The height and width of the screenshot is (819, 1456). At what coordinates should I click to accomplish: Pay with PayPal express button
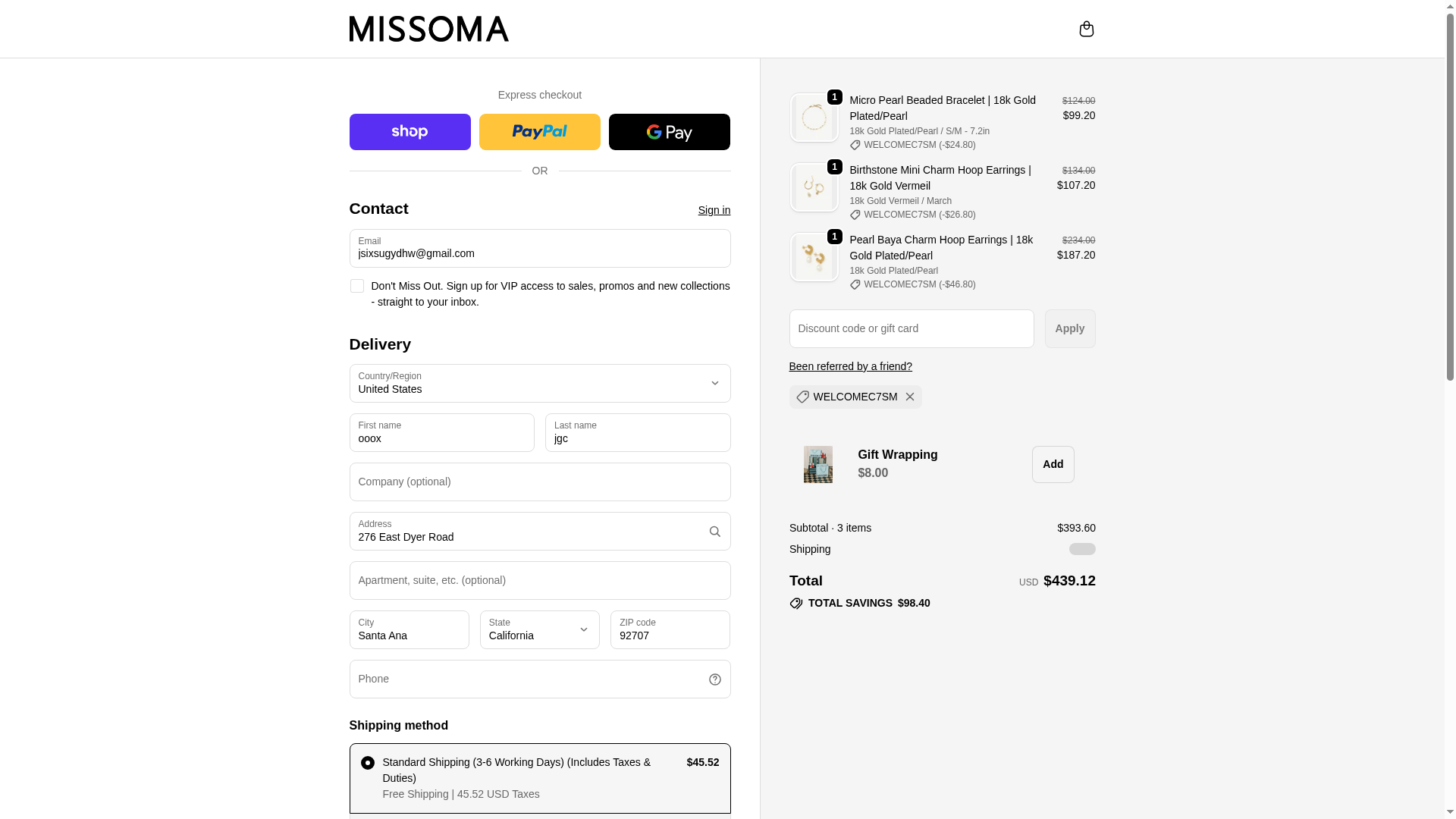[539, 132]
